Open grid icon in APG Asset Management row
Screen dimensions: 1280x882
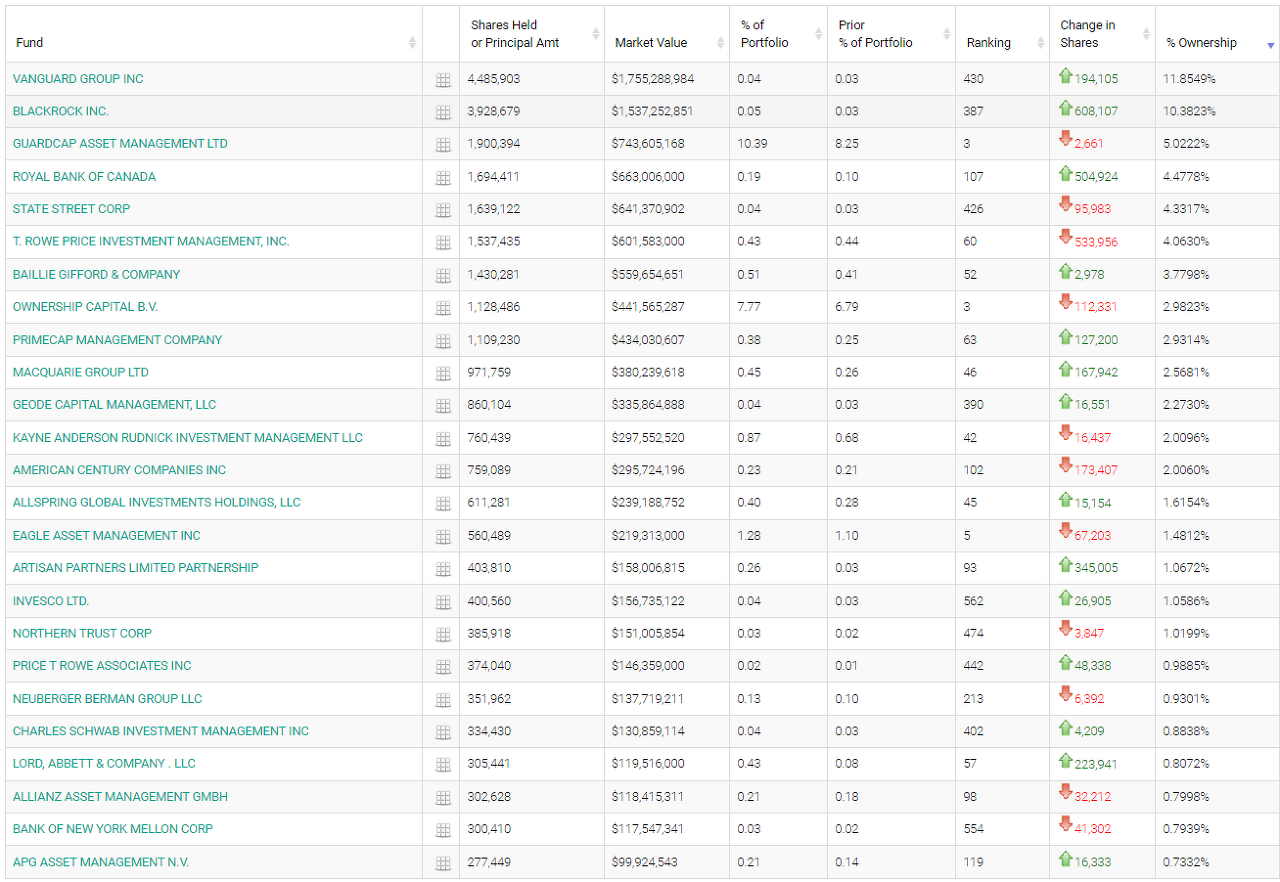pos(443,863)
